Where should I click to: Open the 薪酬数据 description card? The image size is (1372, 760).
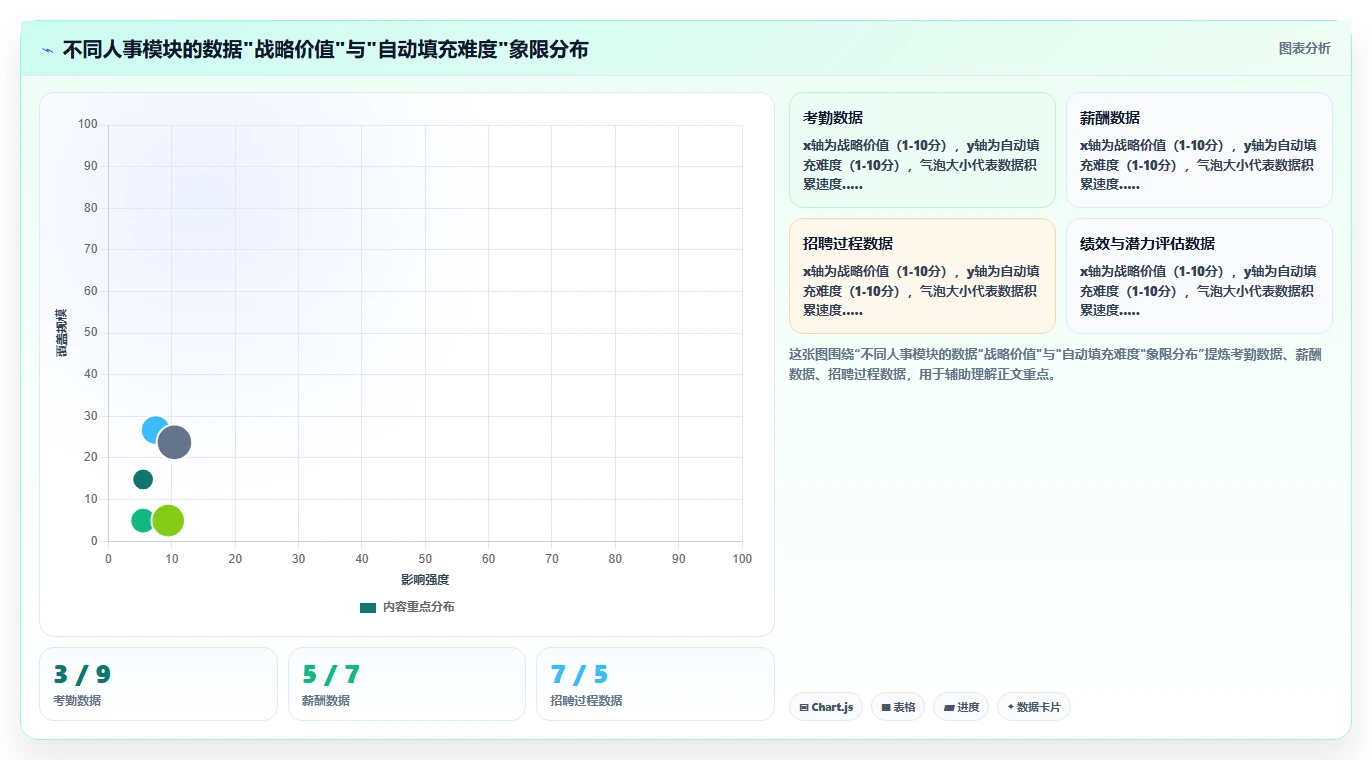point(1199,150)
